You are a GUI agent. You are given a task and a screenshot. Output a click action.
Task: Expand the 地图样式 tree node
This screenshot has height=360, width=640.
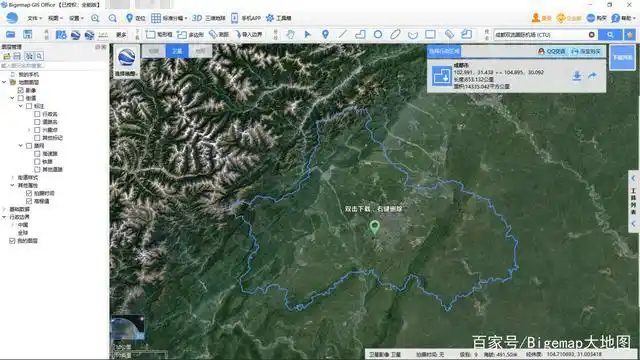(12, 178)
